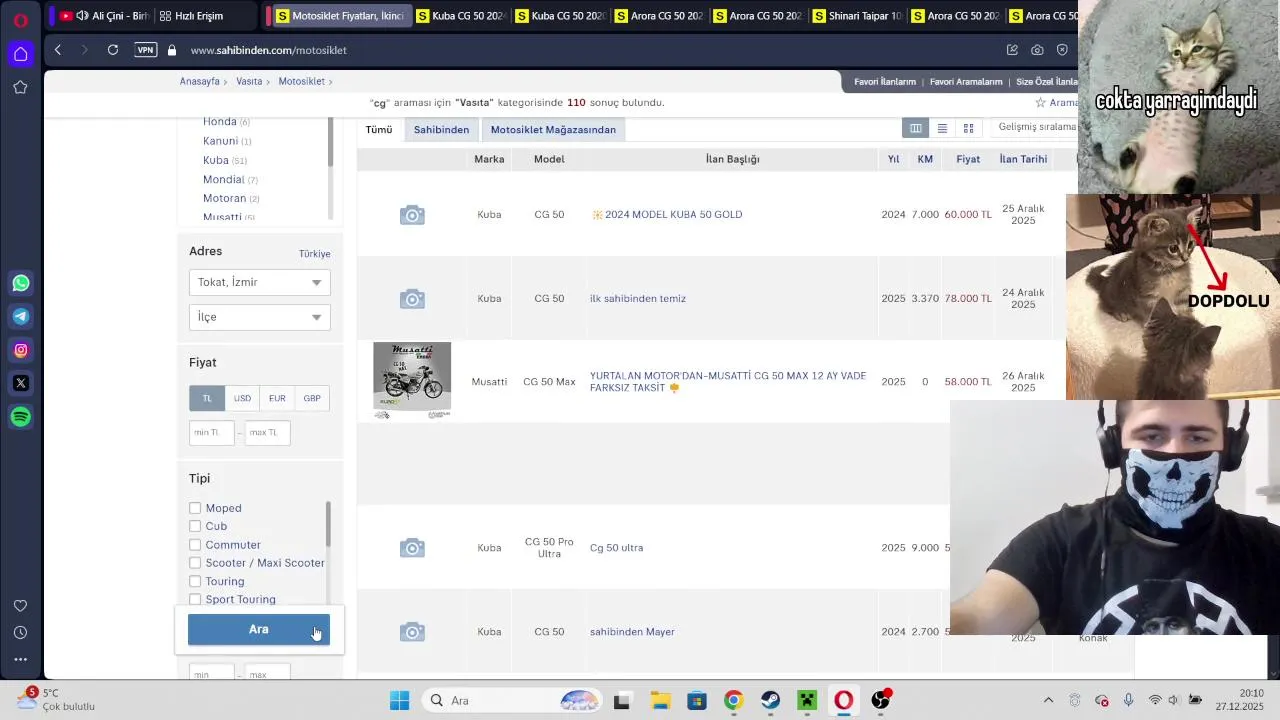Open Favori İlanlarım link
Screen dimensions: 1280x720
(x=885, y=82)
